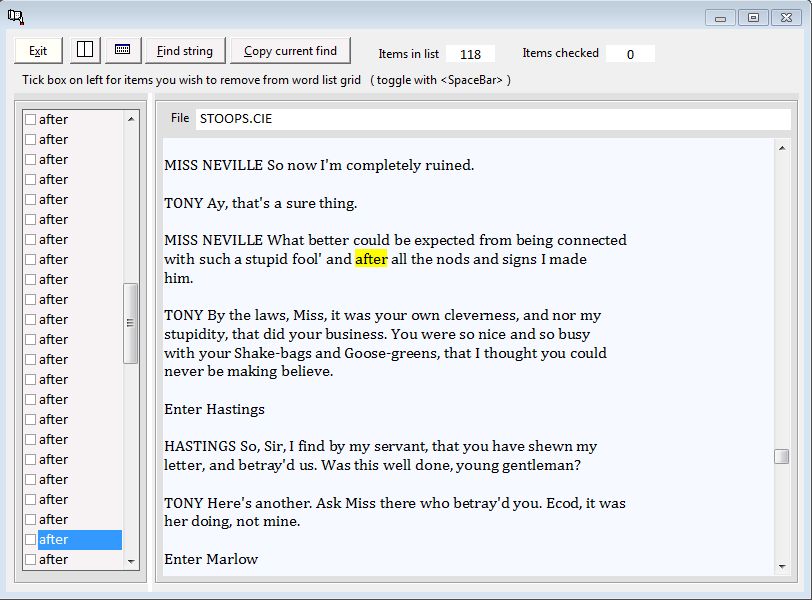812x600 pixels.
Task: Click the line 'MISS NEVILLE So now I'm completely ruined.'
Action: point(319,165)
